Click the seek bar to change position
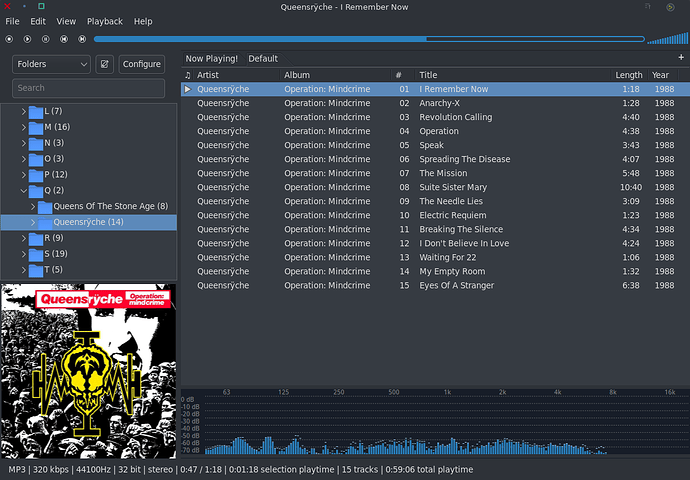 click(368, 40)
